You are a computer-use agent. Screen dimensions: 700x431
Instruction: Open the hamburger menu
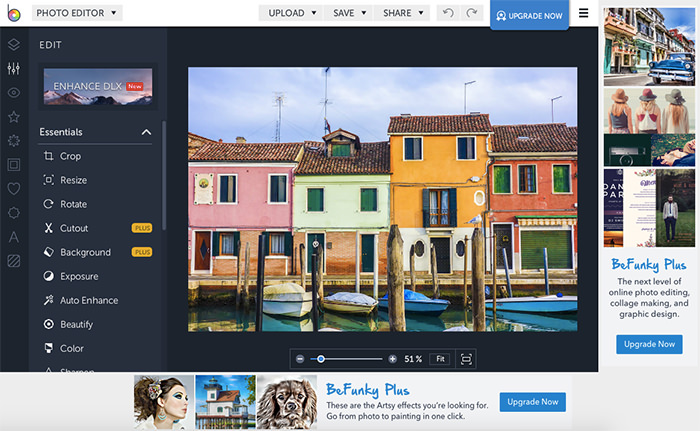point(584,13)
